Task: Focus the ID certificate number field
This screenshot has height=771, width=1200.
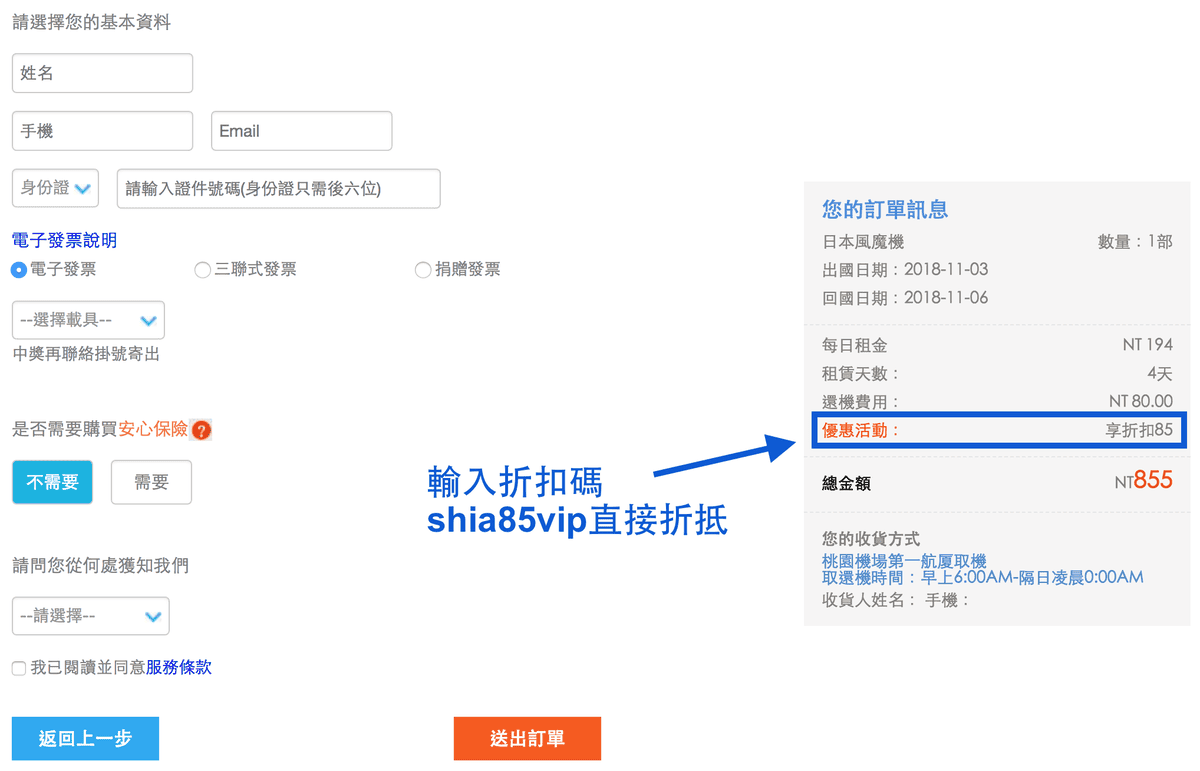Action: tap(277, 188)
